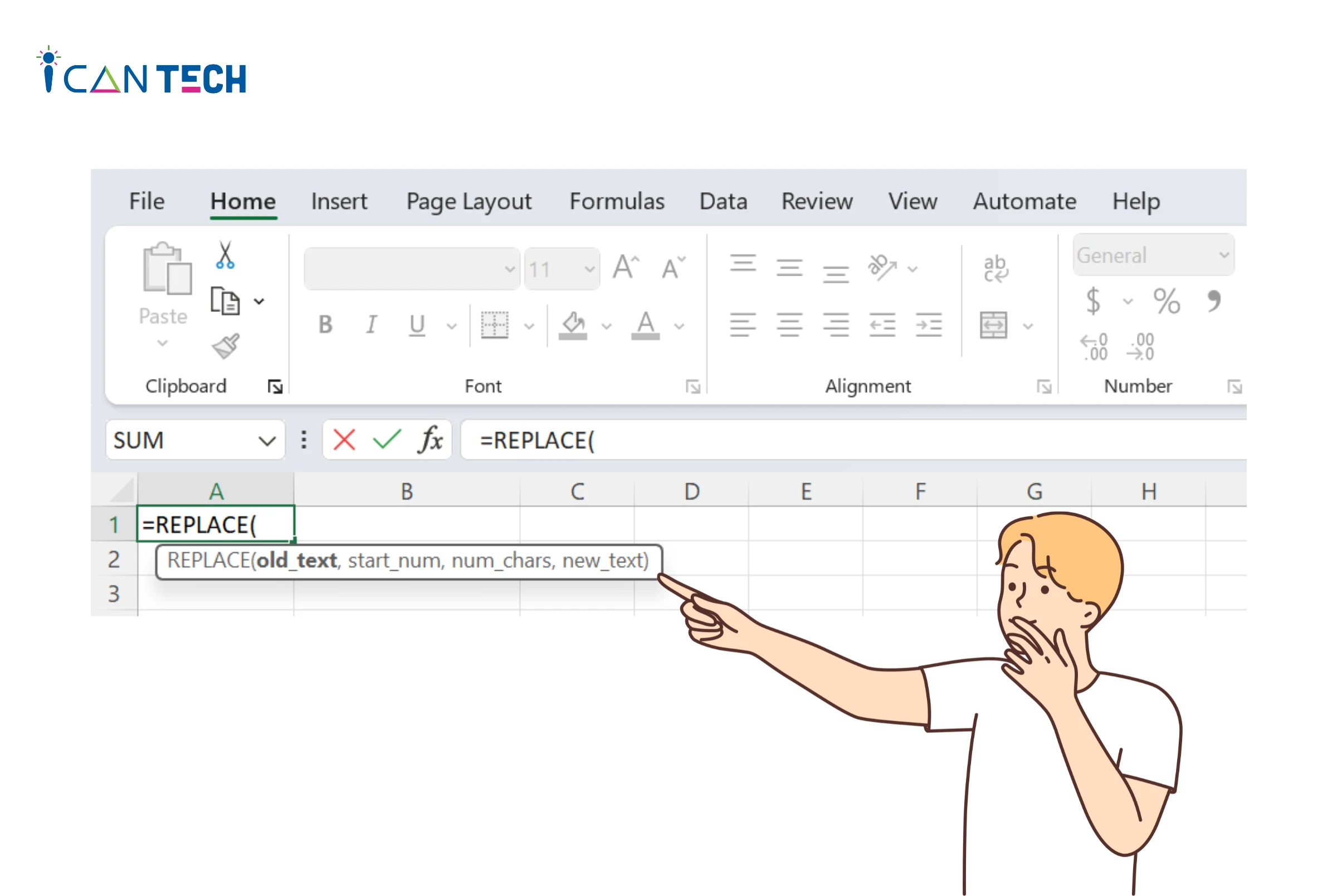Screen dimensions: 1337x896
Task: Switch to the Automate tab
Action: pyautogui.click(x=1024, y=201)
